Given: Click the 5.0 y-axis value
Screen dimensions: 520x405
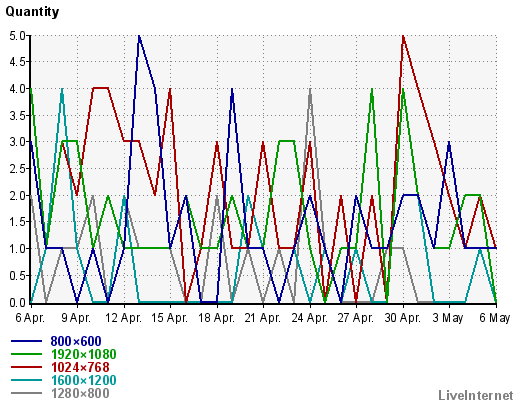Looking at the screenshot, I should point(18,35).
